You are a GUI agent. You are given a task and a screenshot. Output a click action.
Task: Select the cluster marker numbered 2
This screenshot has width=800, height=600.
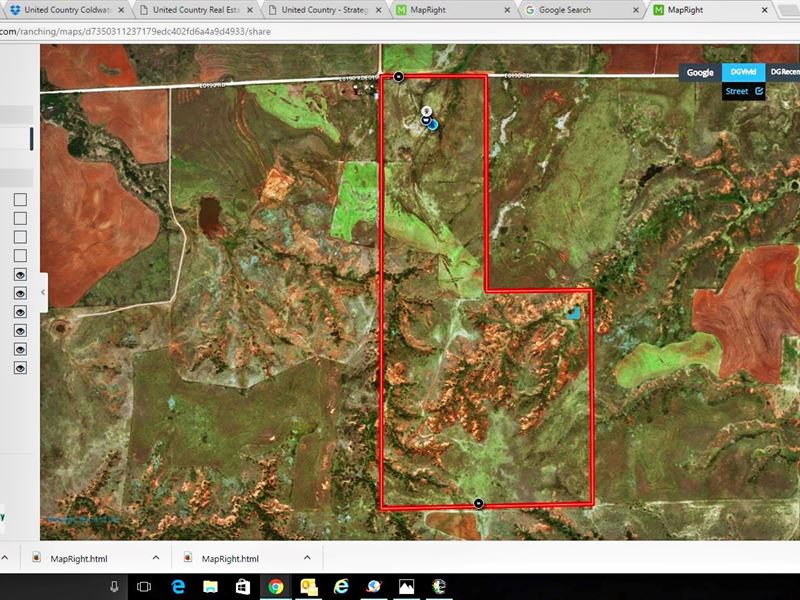(x=426, y=111)
